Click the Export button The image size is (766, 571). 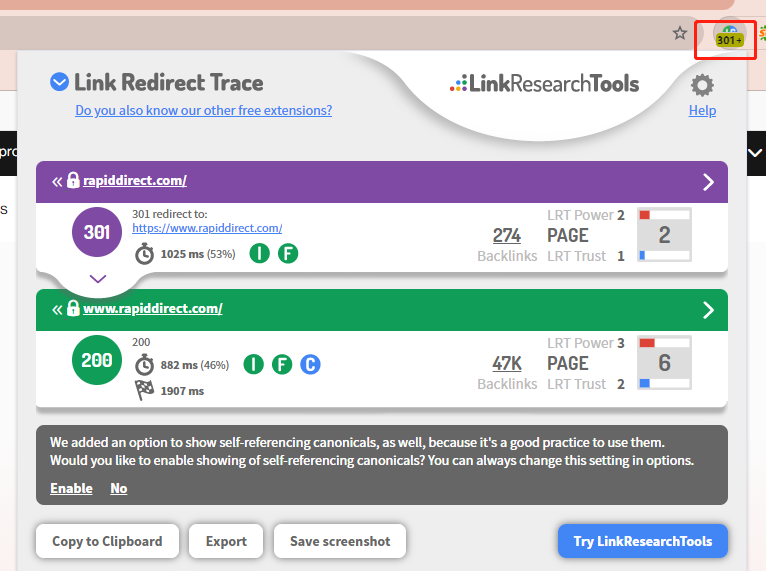(226, 541)
